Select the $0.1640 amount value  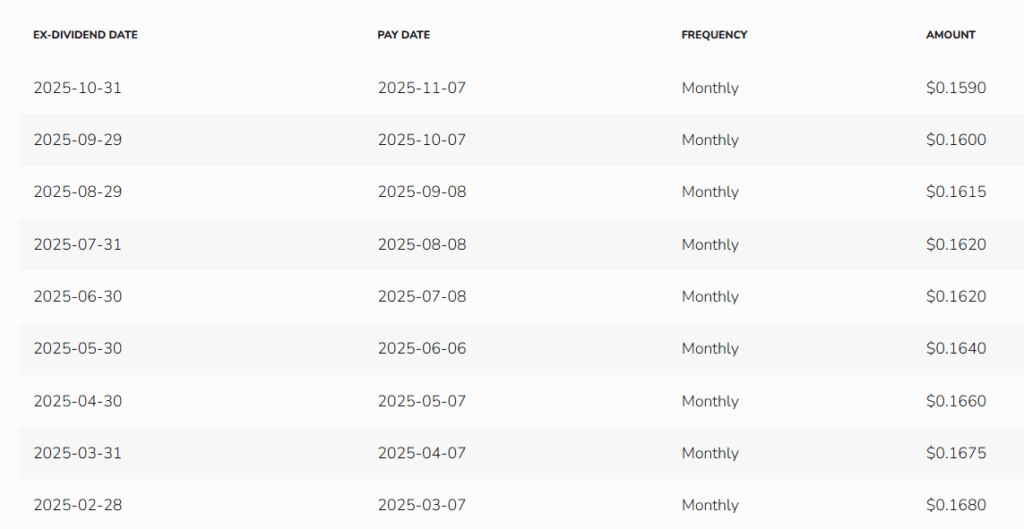tap(956, 349)
